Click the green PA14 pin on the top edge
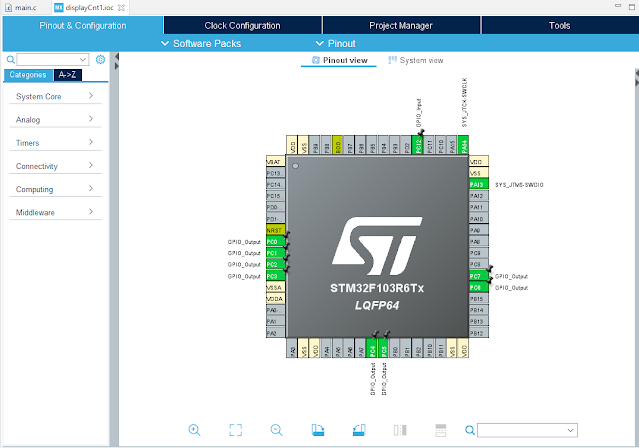The image size is (639, 448). 463,145
